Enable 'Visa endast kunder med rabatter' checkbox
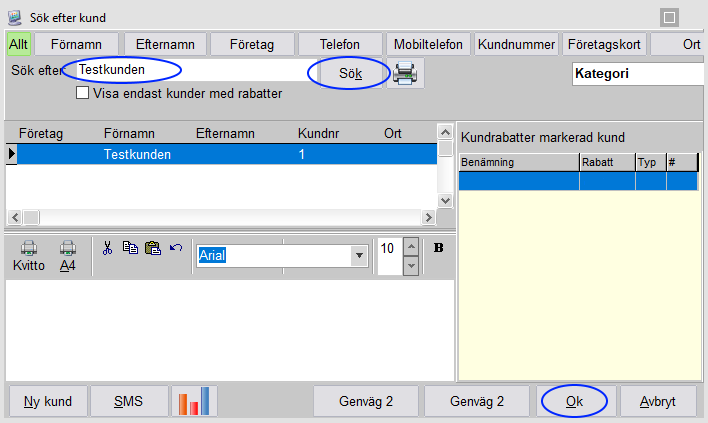Viewport: 708px width, 423px height. tap(84, 94)
